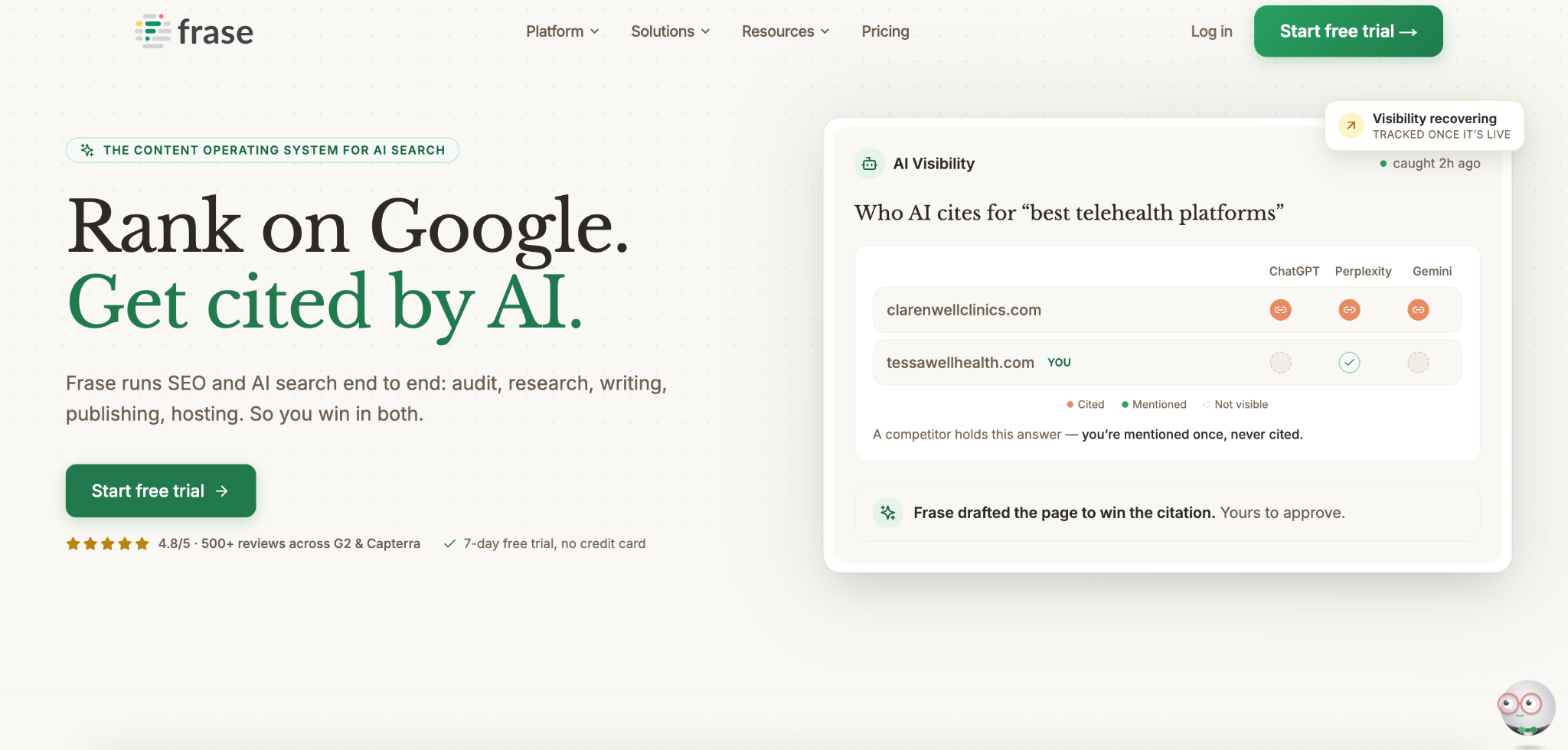The image size is (1568, 750).
Task: Click the green dot beside caught 2h ago
Action: pyautogui.click(x=1383, y=164)
